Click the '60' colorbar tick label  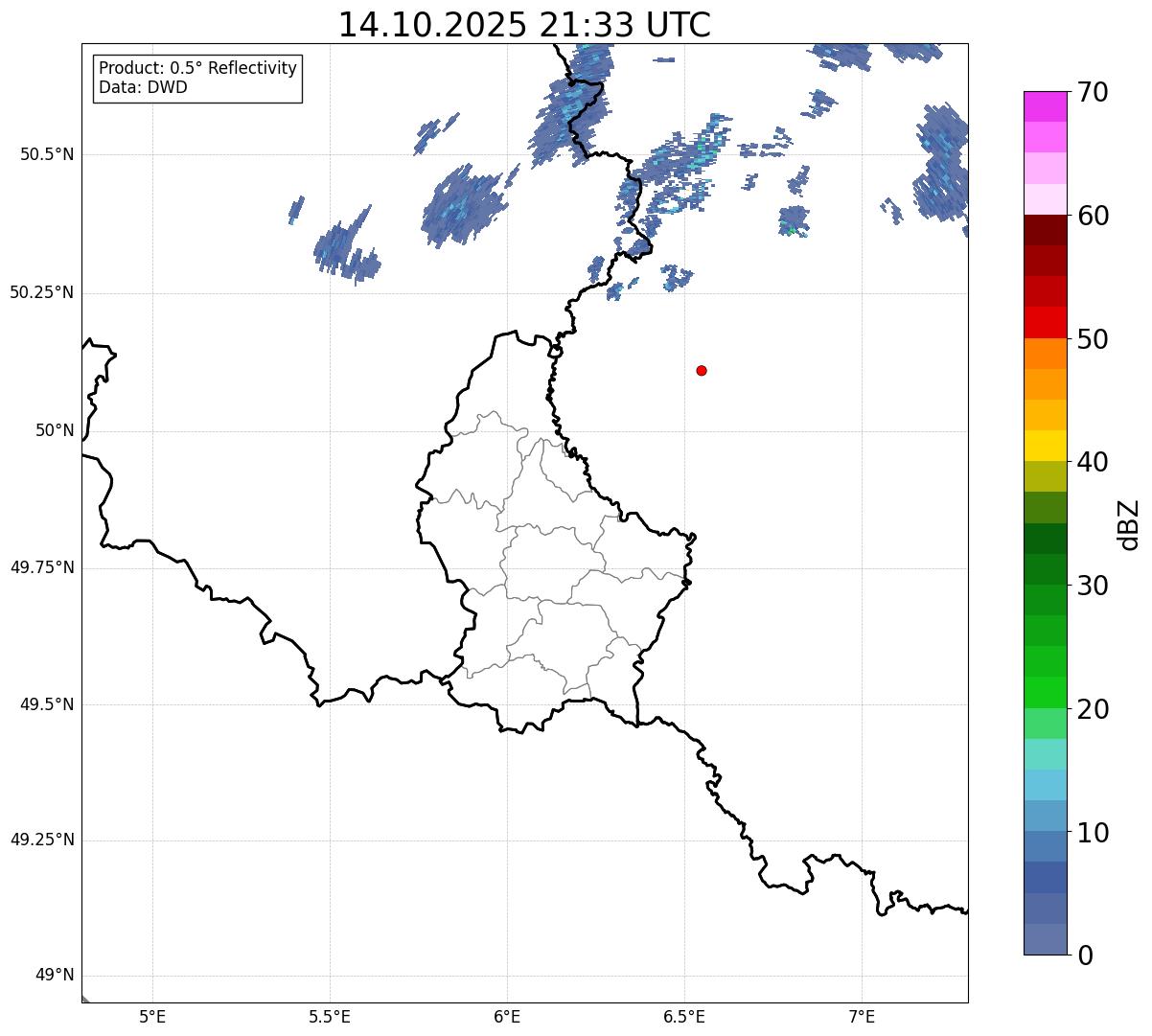click(x=1093, y=216)
